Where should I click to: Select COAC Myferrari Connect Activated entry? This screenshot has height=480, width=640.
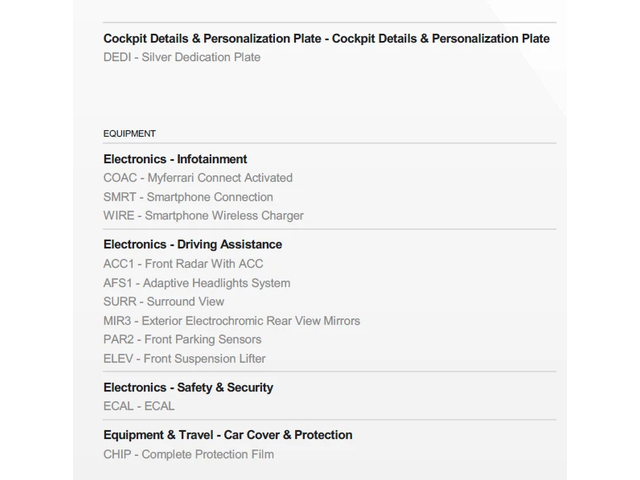click(197, 178)
